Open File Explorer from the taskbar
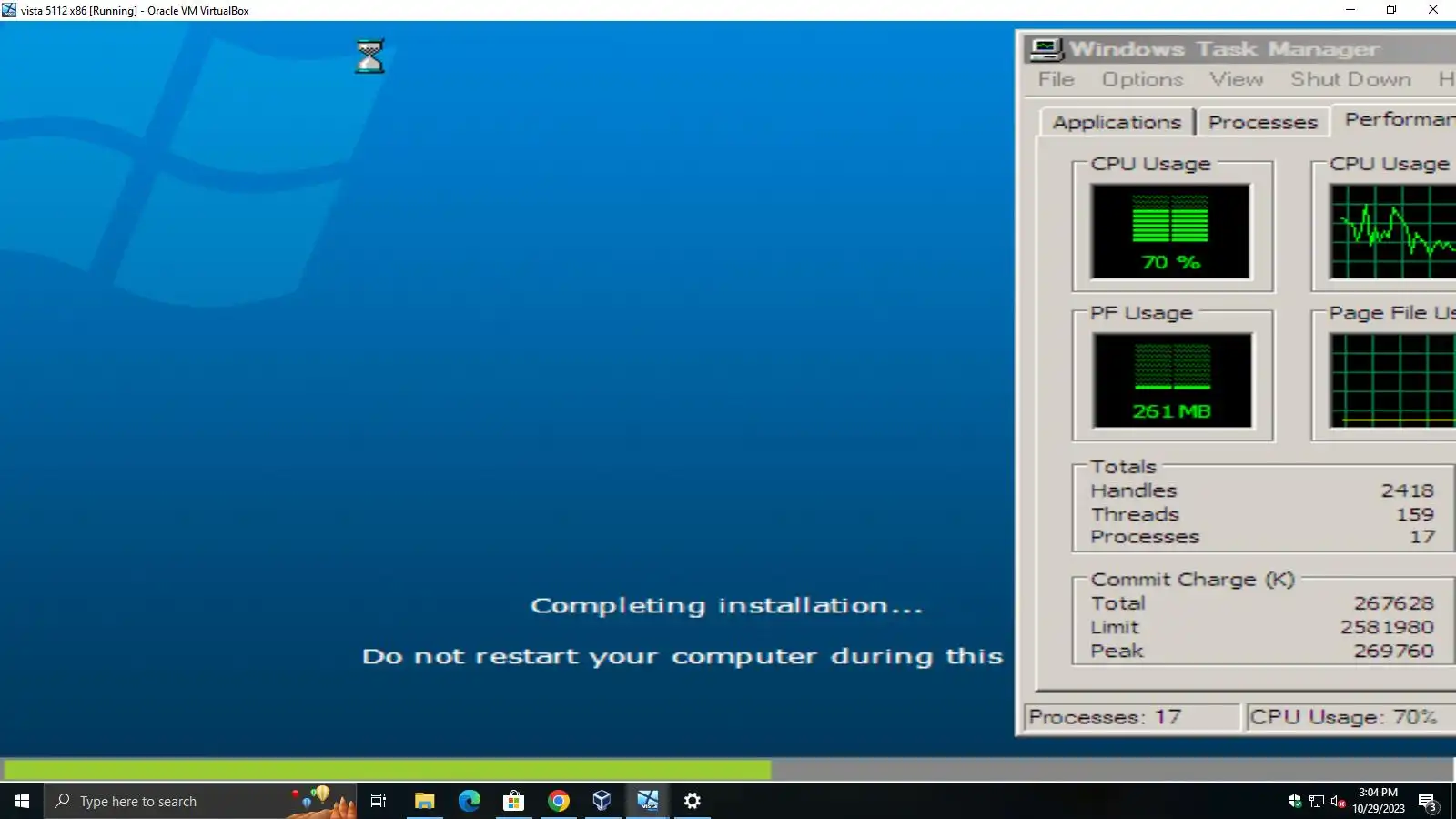The height and width of the screenshot is (819, 1456). point(424,801)
